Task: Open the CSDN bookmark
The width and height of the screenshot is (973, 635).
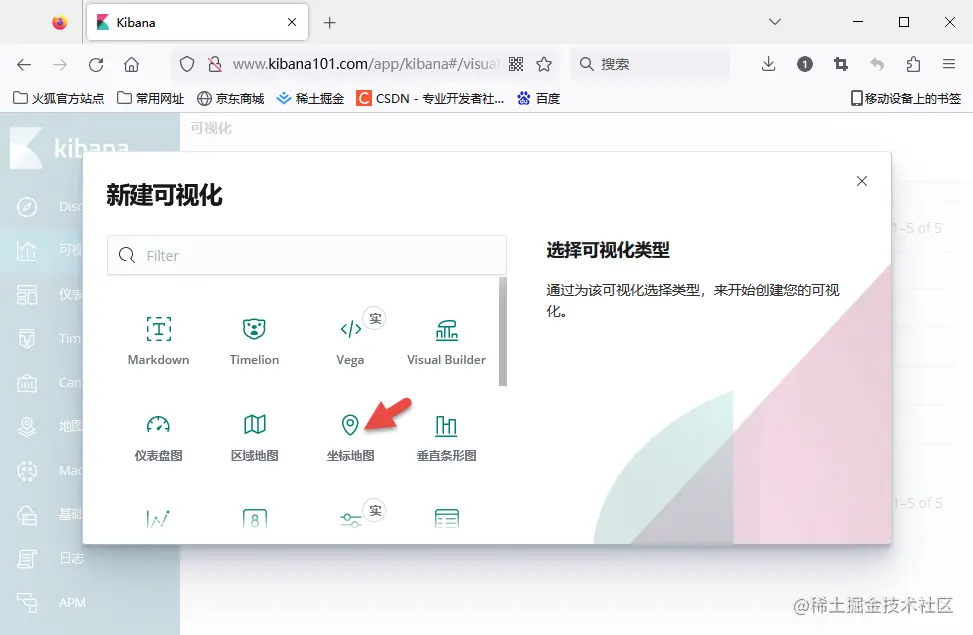Action: click(430, 98)
